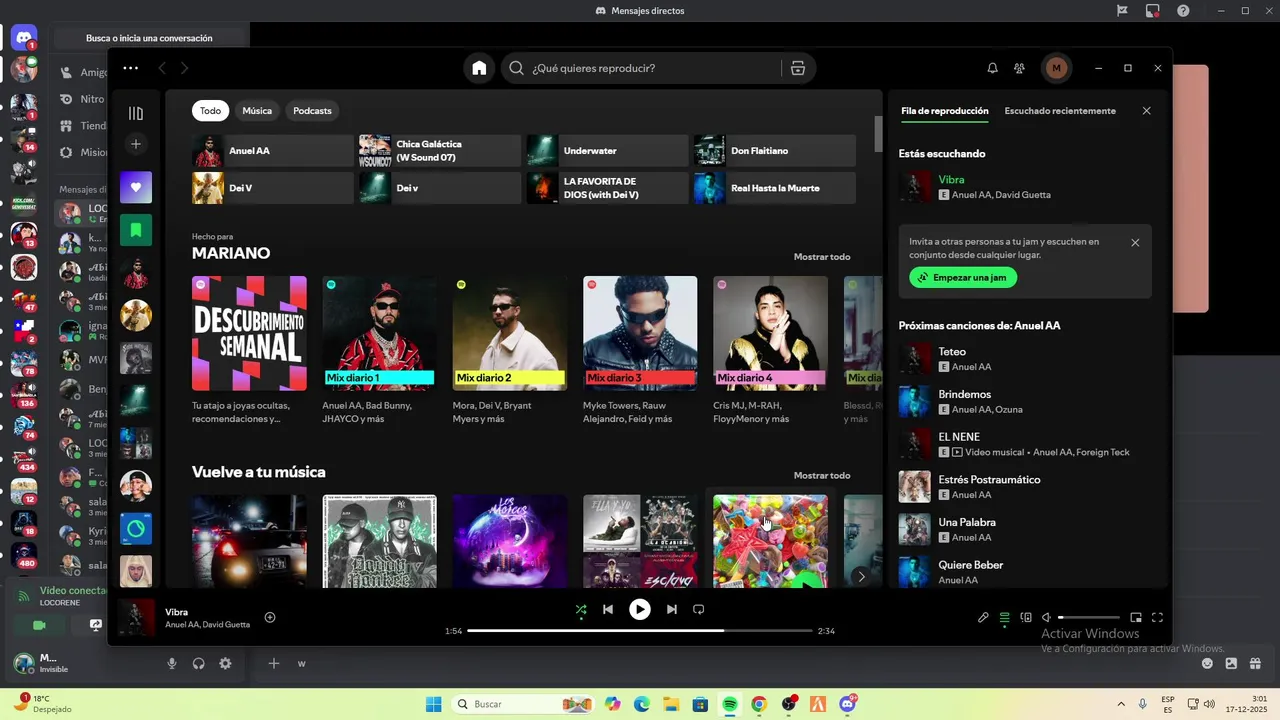Open Chrome from the Windows taskbar
This screenshot has height=720, width=1280.
759,704
